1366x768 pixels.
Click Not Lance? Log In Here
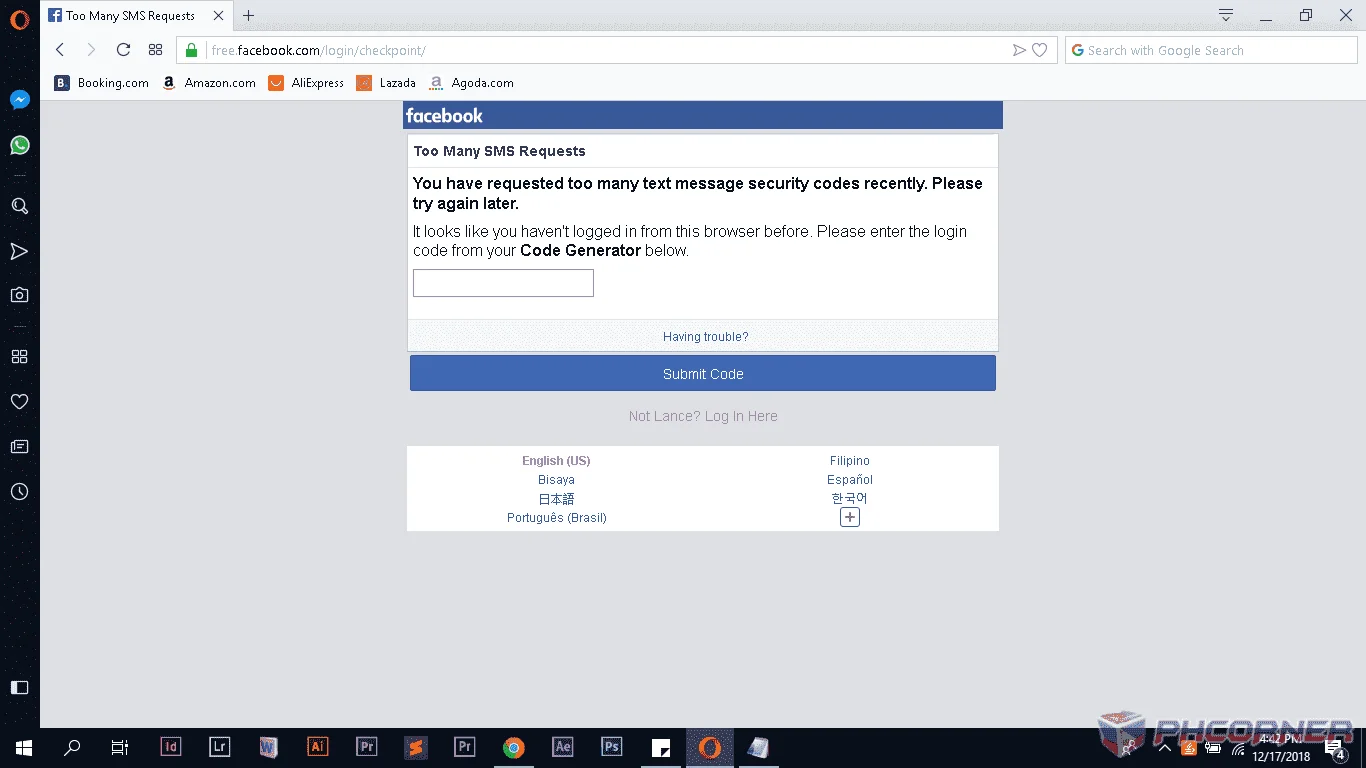pyautogui.click(x=703, y=416)
